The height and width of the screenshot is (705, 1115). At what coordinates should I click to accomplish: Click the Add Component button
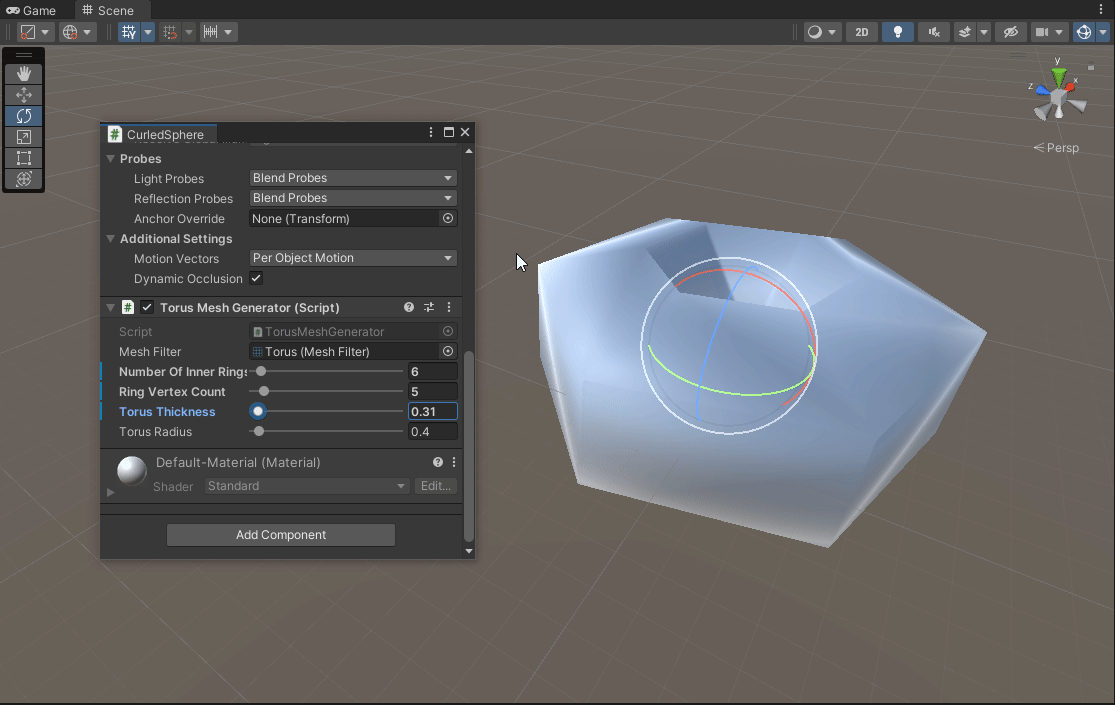coord(281,535)
